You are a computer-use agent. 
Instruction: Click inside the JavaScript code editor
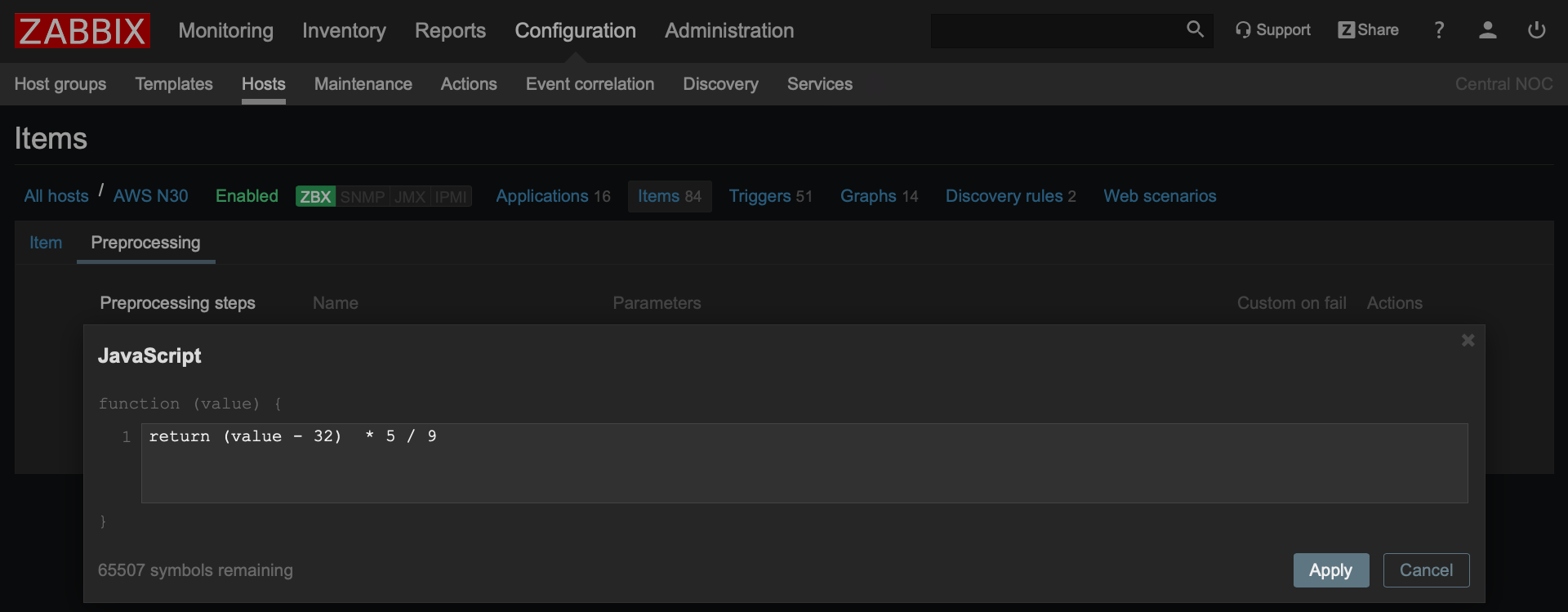804,462
